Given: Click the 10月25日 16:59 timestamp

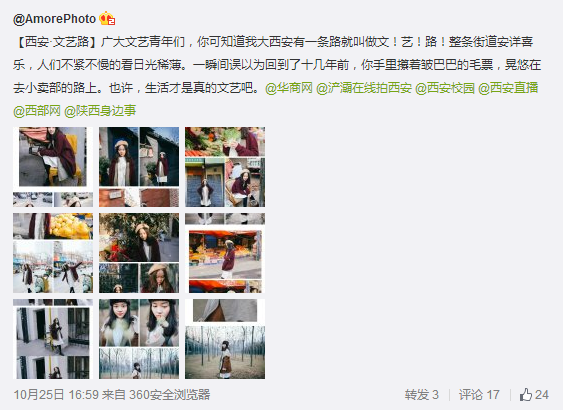Looking at the screenshot, I should pos(56,395).
